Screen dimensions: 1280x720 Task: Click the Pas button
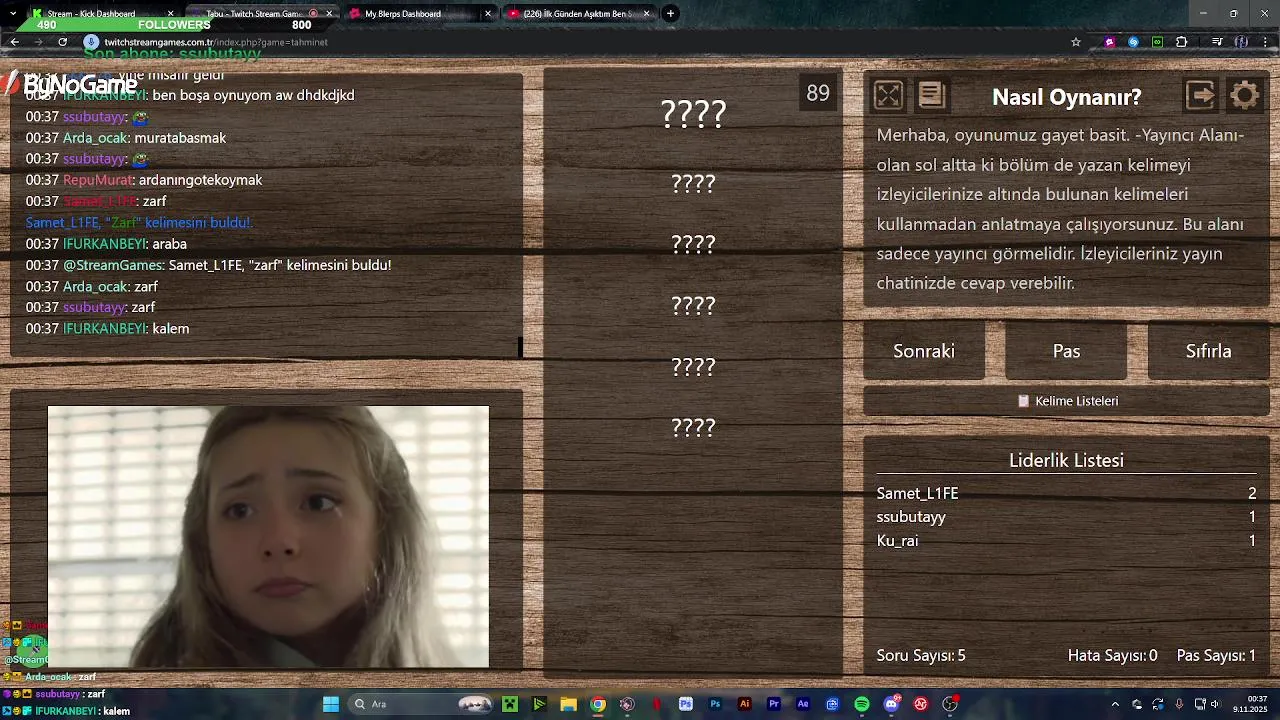(1066, 351)
